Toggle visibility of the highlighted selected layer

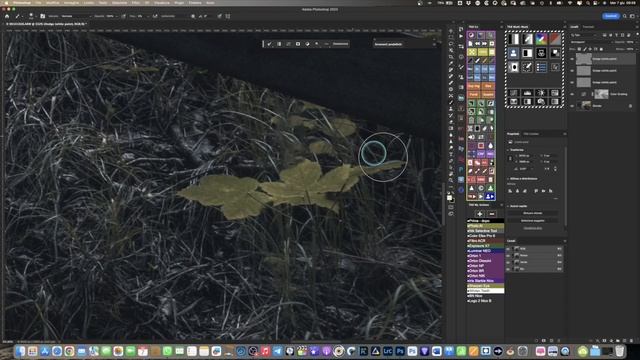coord(572,59)
